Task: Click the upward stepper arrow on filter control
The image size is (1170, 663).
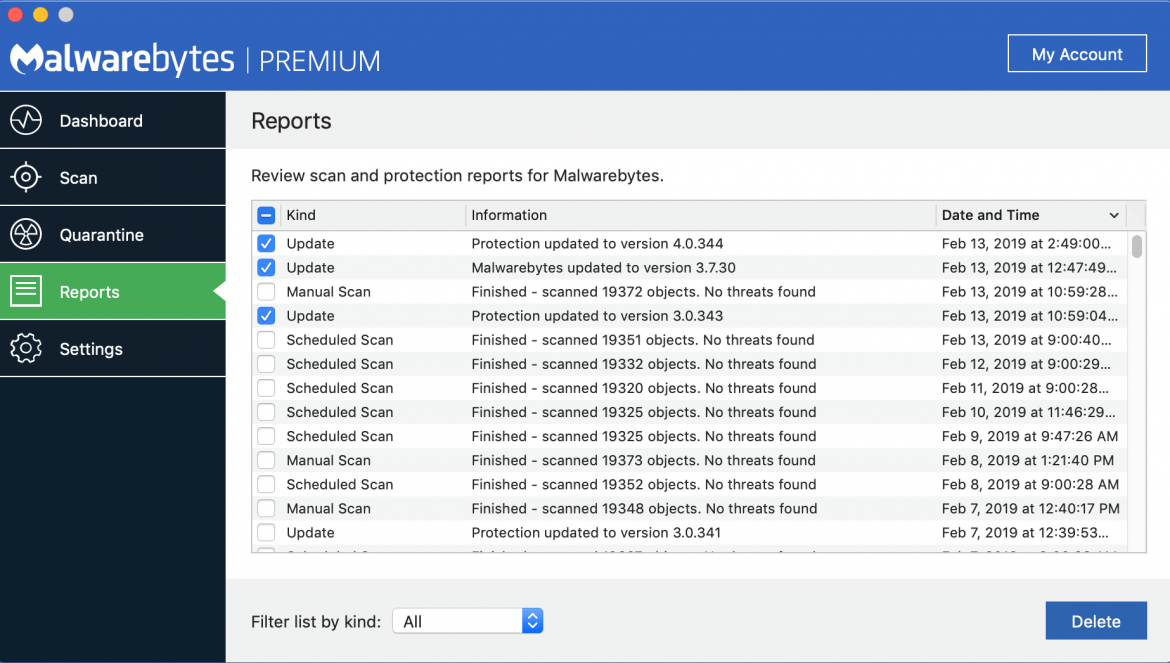Action: pyautogui.click(x=532, y=615)
